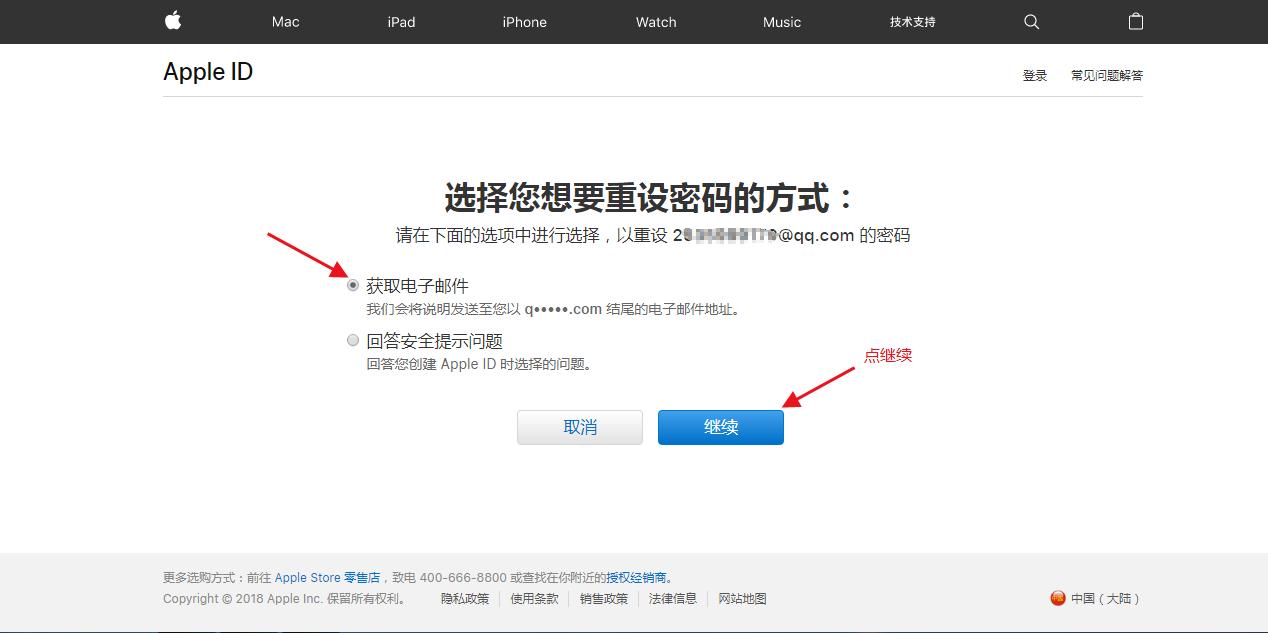The image size is (1268, 633).
Task: Click the 获取电子邮件 option label
Action: [x=417, y=286]
